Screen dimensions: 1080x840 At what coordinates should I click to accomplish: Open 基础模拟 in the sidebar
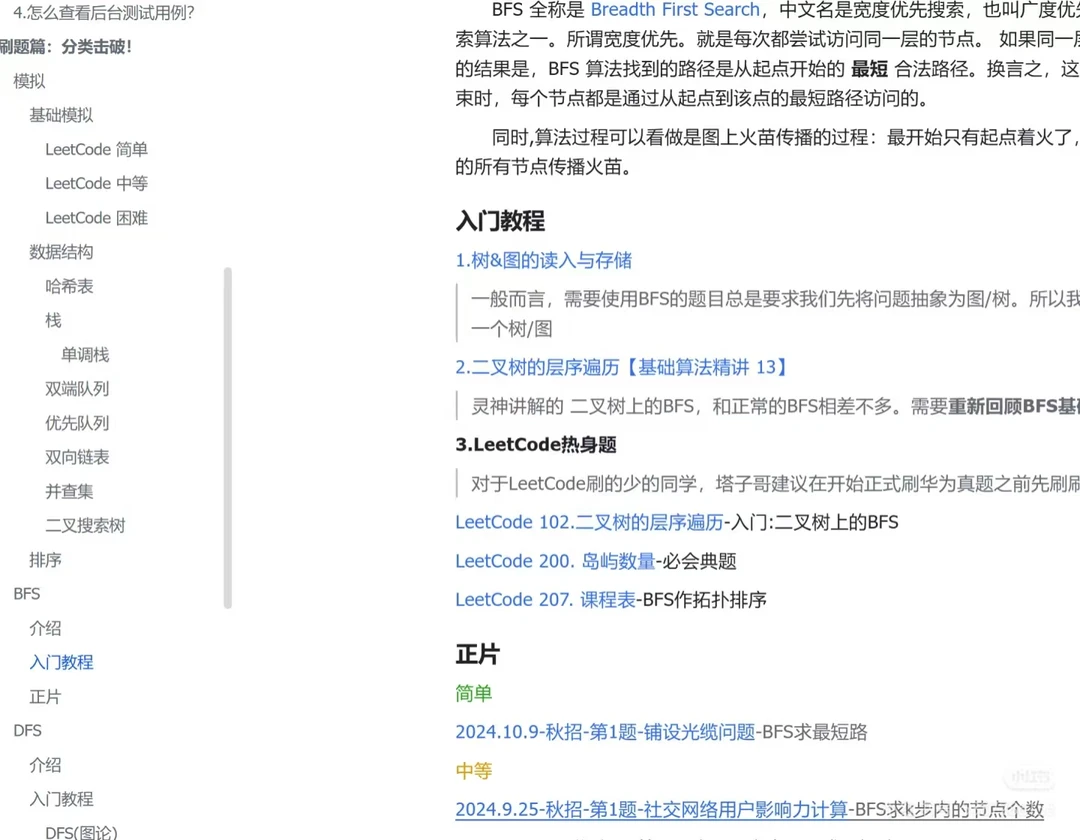pos(61,115)
